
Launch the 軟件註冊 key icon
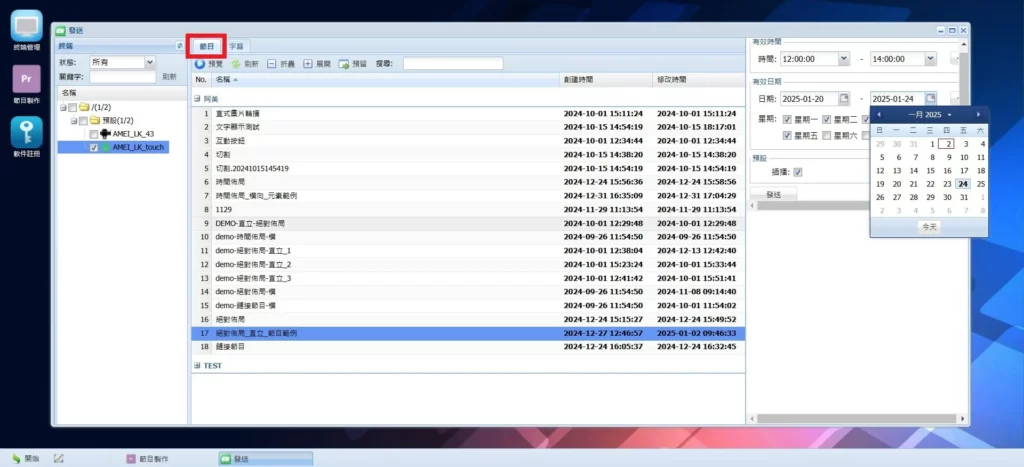26,133
